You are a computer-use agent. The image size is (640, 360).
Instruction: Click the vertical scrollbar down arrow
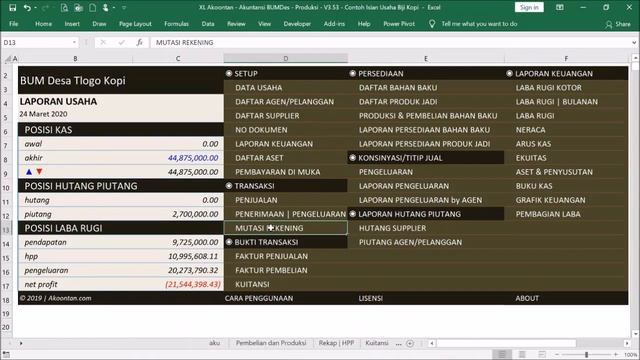click(x=635, y=334)
